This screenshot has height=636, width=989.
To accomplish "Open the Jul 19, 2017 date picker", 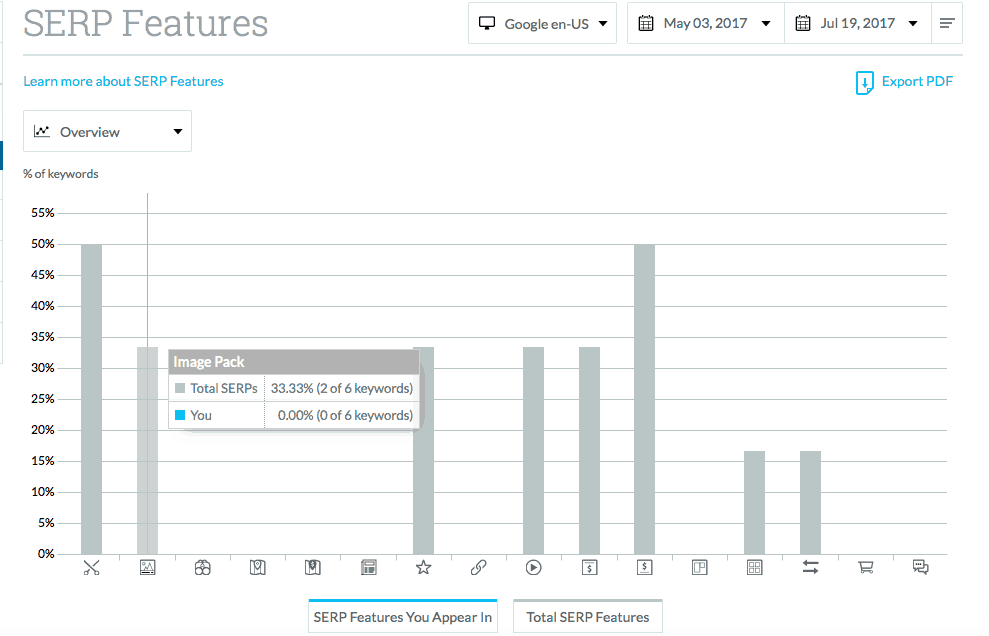I will [858, 23].
